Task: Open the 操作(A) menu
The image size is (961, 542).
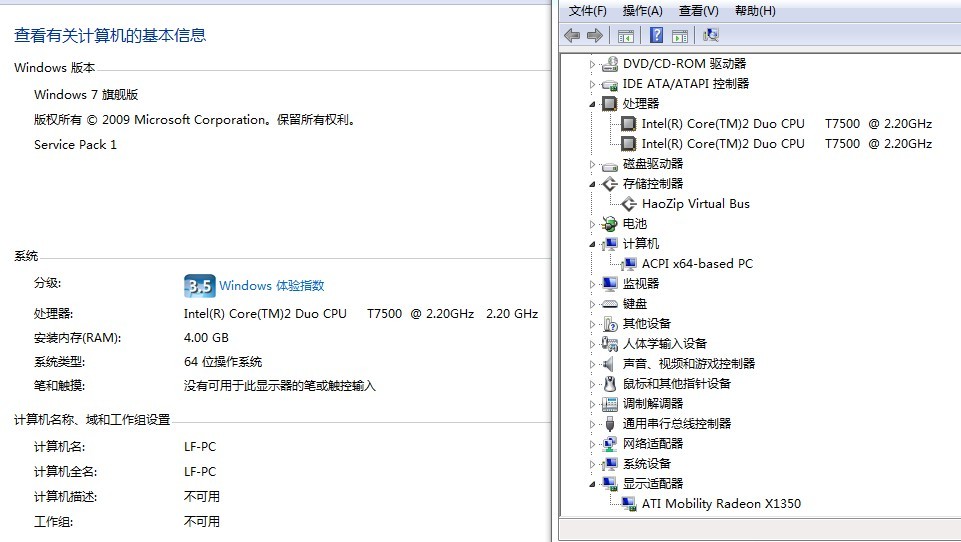Action: pyautogui.click(x=642, y=11)
